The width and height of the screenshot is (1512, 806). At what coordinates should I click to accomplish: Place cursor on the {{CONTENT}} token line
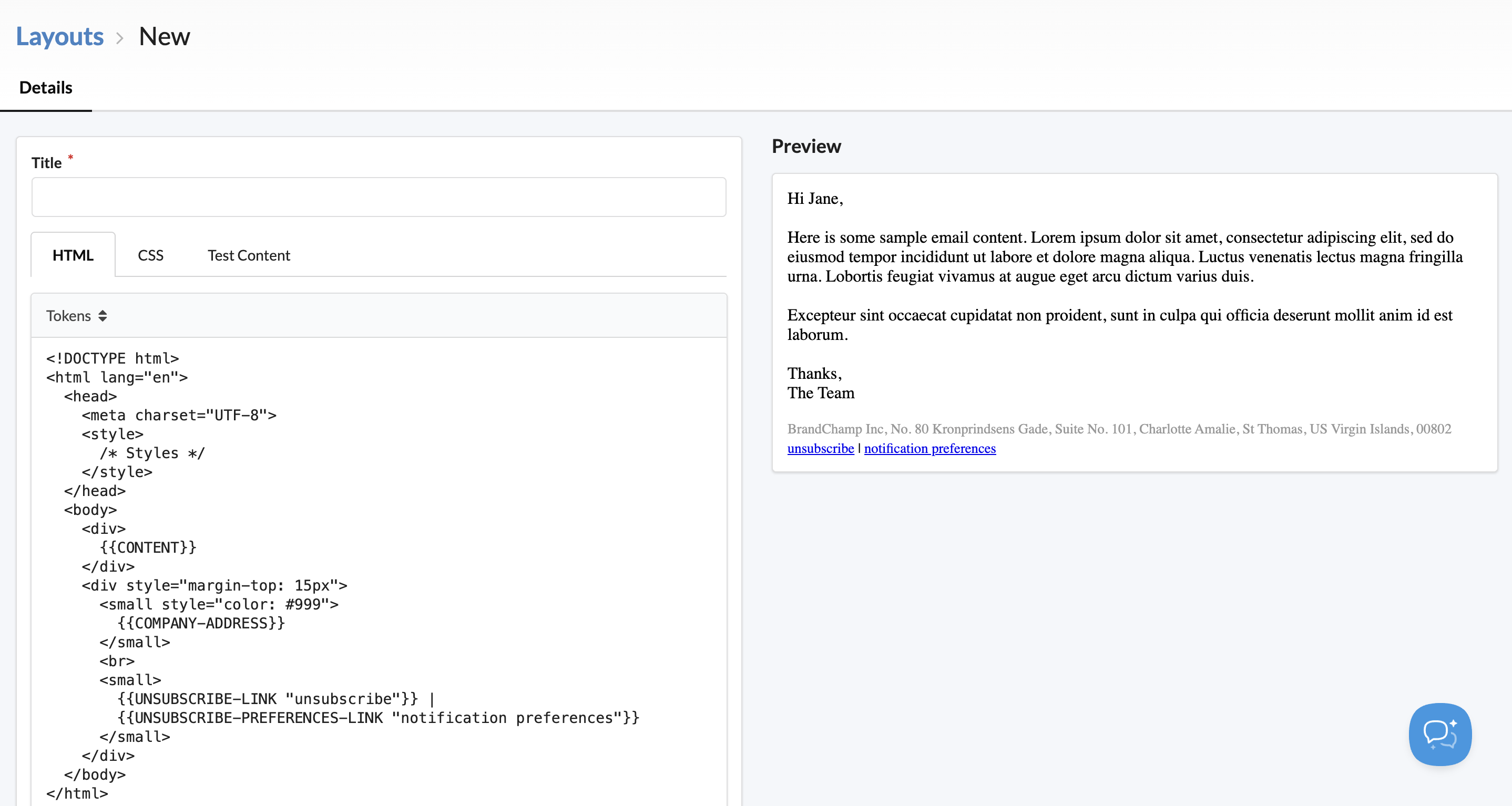[x=148, y=547]
